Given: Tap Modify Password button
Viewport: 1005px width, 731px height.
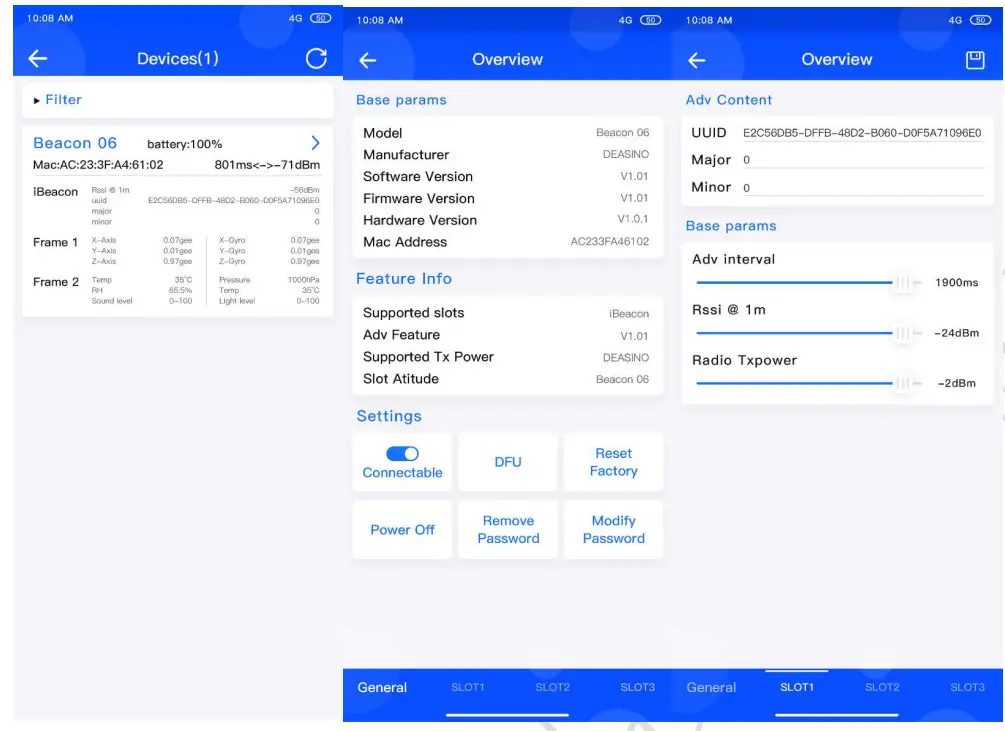Looking at the screenshot, I should [x=613, y=530].
